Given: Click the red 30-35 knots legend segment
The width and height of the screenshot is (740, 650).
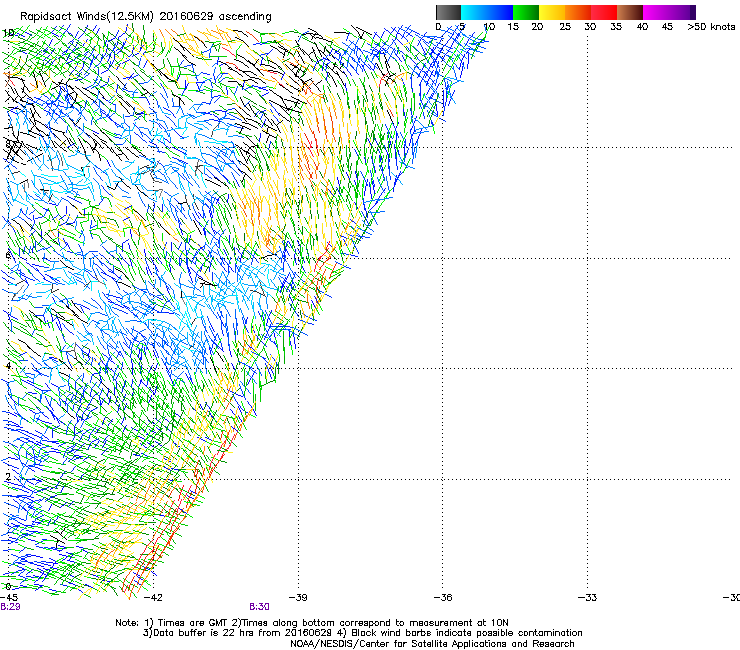Looking at the screenshot, I should tap(604, 12).
